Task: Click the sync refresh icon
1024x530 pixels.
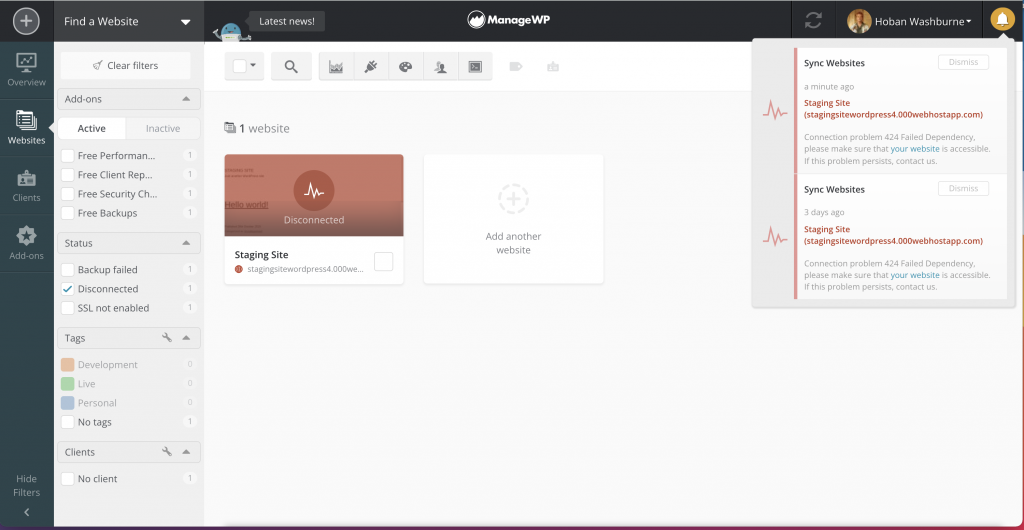Action: [x=813, y=21]
